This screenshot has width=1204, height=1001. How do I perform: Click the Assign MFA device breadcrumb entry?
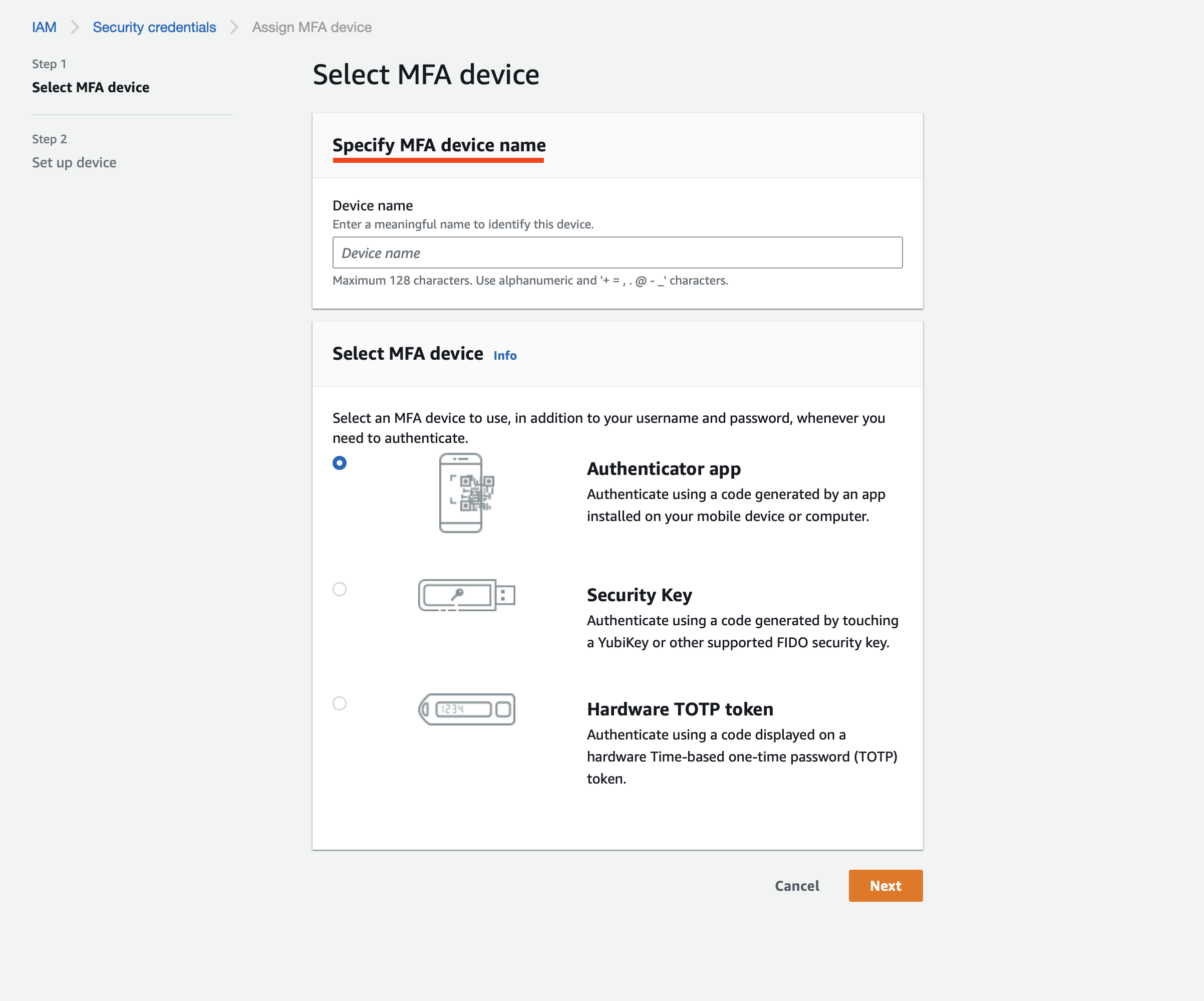[x=312, y=27]
